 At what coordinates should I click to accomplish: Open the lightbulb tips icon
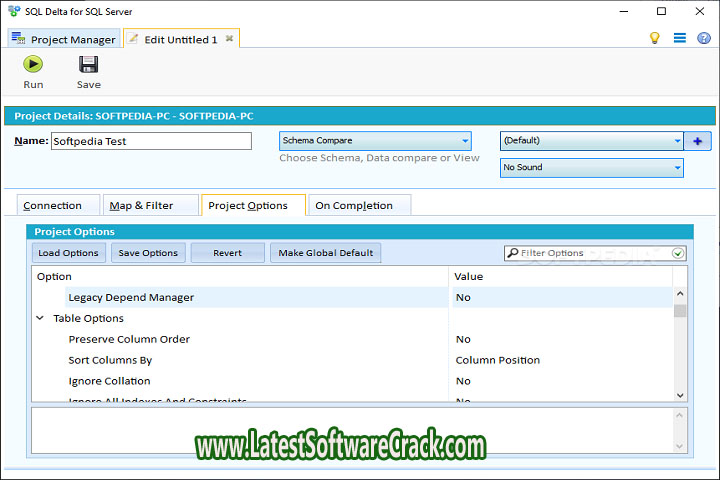[x=655, y=38]
